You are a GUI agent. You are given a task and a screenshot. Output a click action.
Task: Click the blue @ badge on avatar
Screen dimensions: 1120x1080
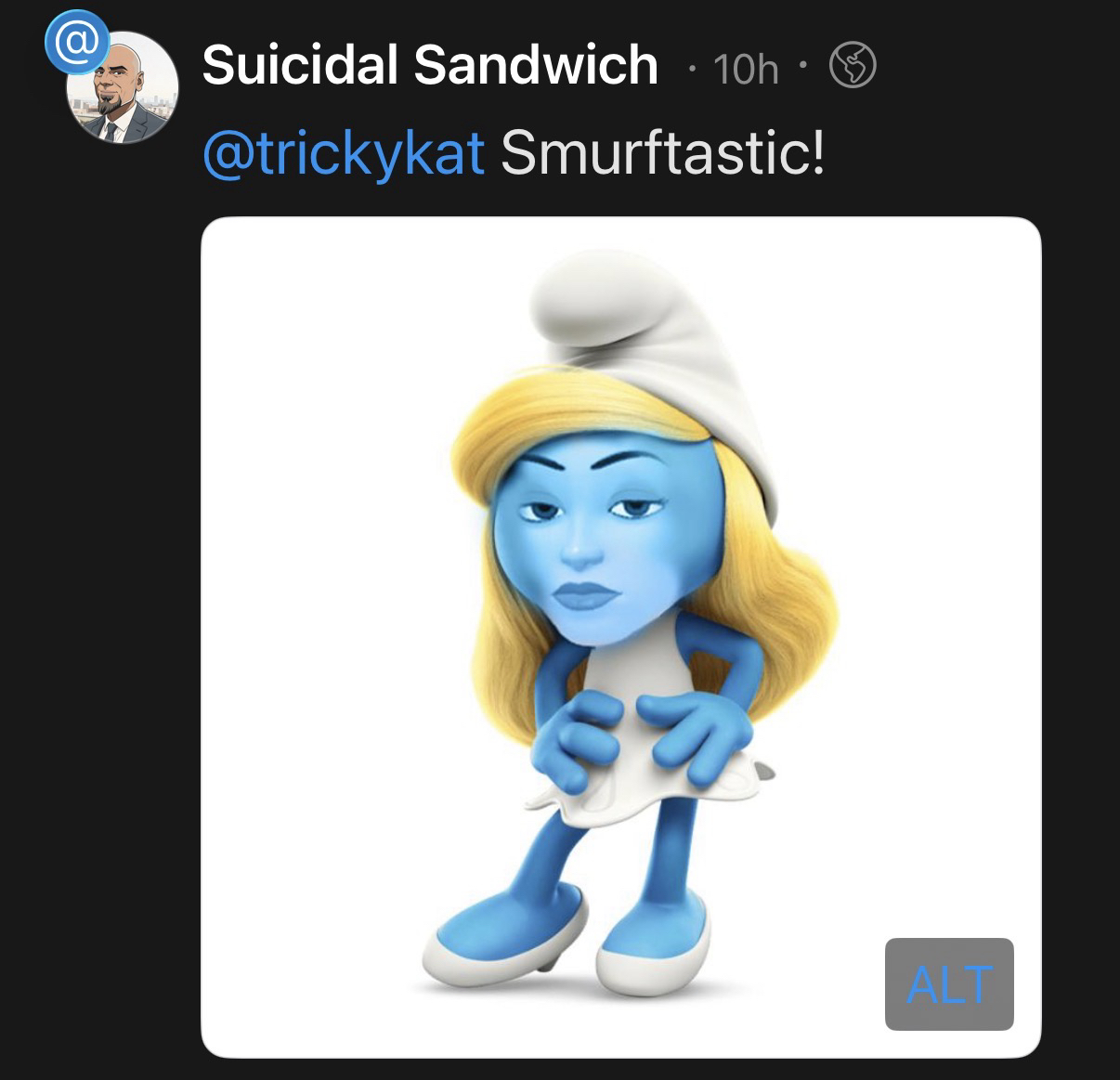pyautogui.click(x=68, y=41)
